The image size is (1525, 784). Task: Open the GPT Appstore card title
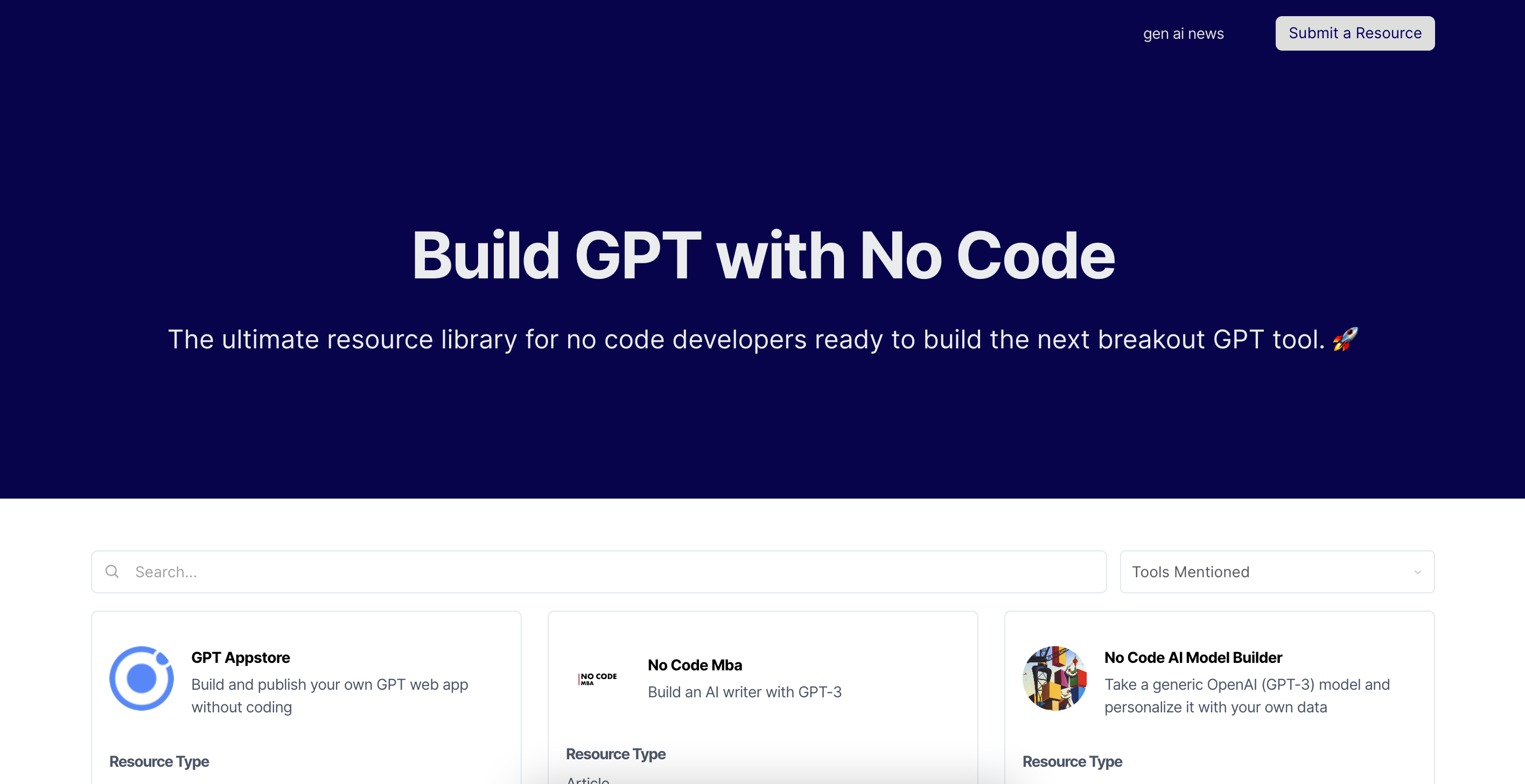point(240,657)
